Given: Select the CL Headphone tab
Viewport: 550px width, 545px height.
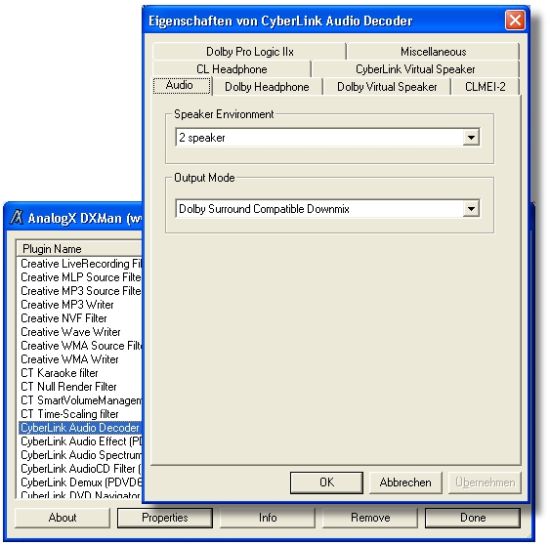Looking at the screenshot, I should 232,69.
